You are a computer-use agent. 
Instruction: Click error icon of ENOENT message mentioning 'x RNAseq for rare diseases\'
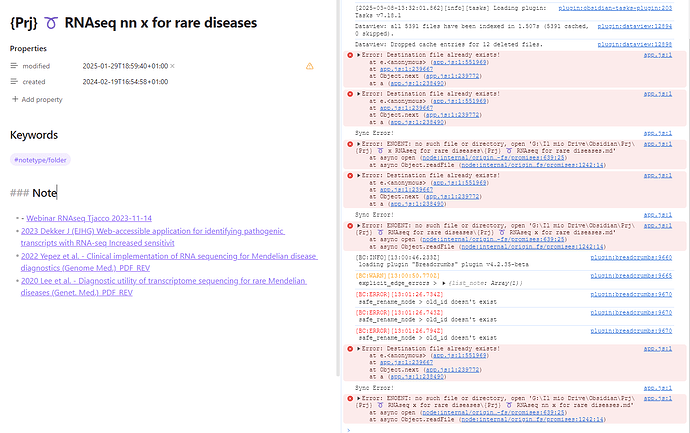coord(350,144)
